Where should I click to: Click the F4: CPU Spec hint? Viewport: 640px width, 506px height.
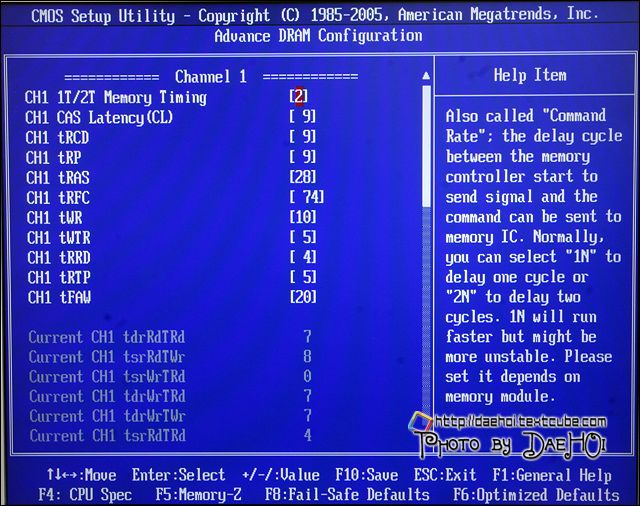click(85, 495)
